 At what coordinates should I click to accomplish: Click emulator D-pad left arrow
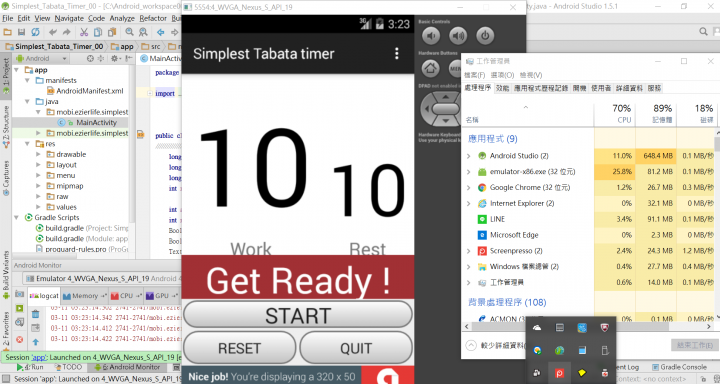[428, 109]
